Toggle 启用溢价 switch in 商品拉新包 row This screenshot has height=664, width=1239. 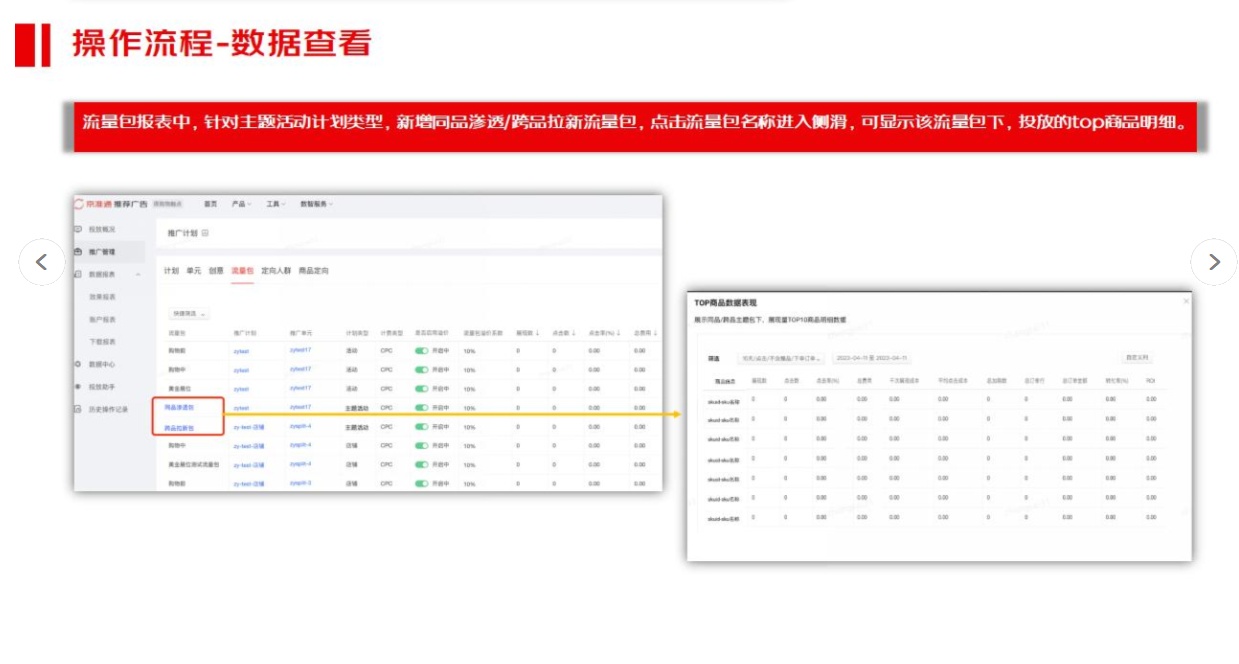click(421, 427)
